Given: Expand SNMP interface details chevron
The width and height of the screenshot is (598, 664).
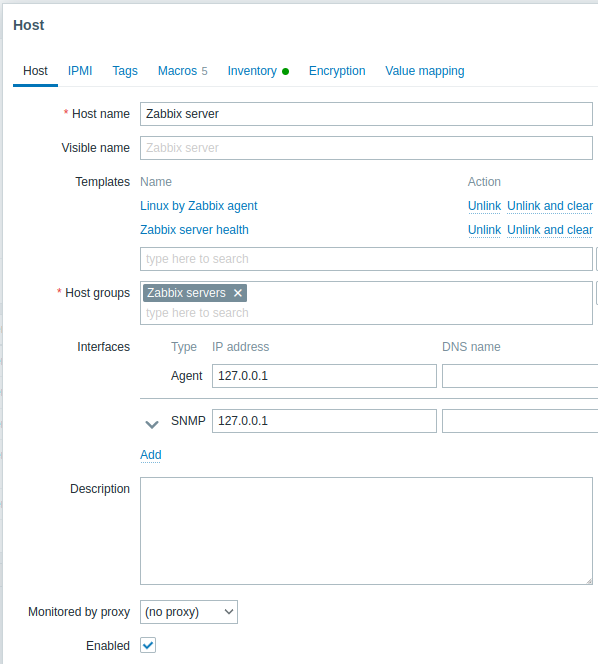Looking at the screenshot, I should click(152, 424).
